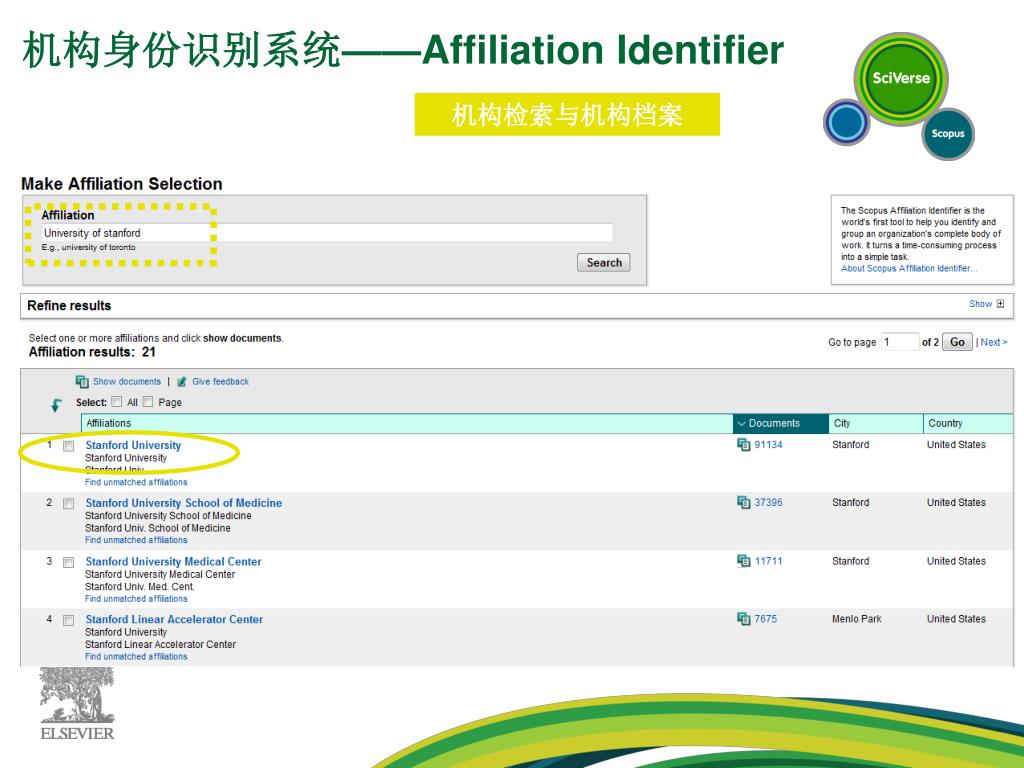Click the Give feedback pencil icon
Screen dimensions: 1024x768
click(182, 381)
